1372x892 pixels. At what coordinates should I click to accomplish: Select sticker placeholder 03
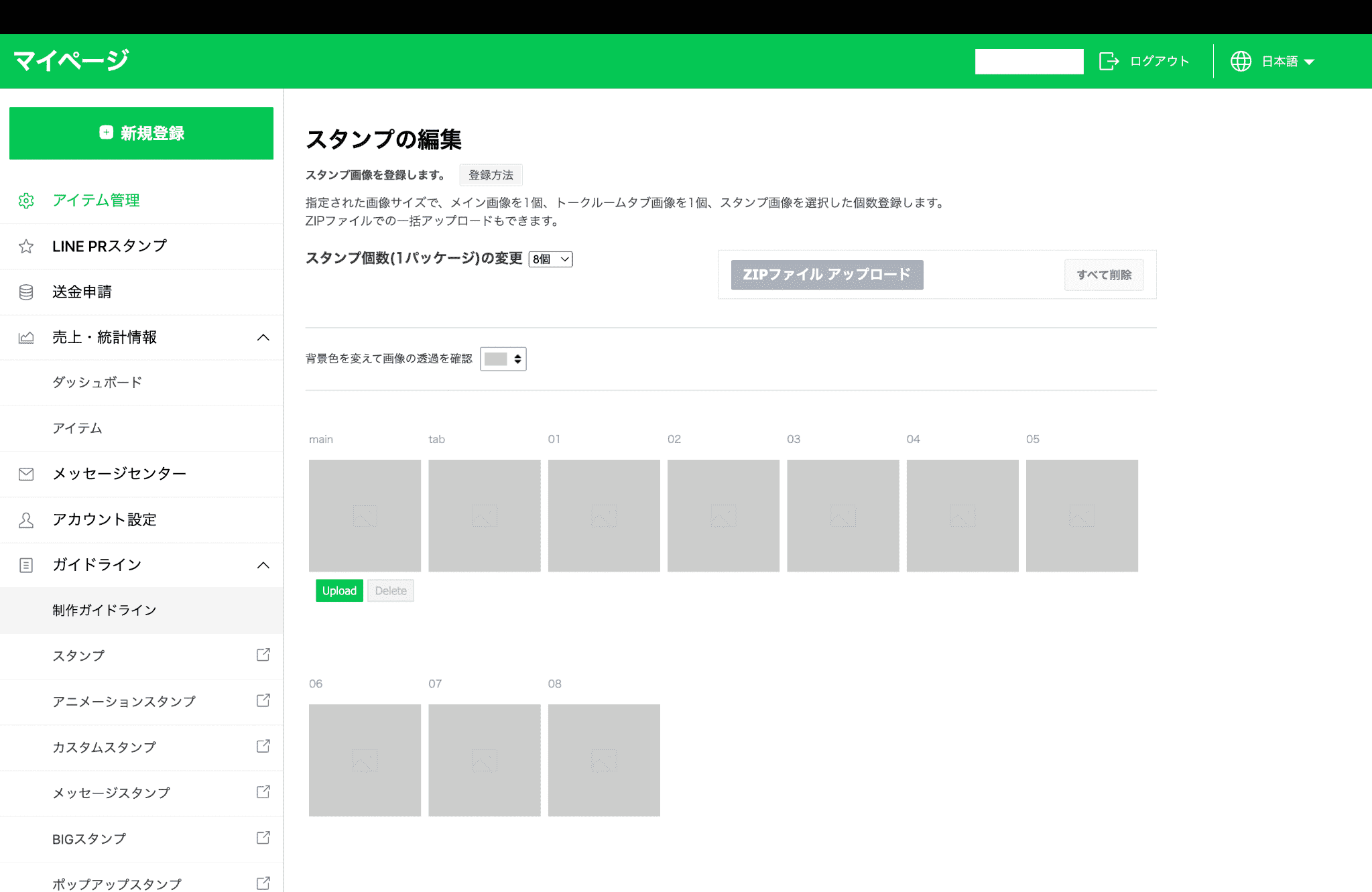point(843,515)
